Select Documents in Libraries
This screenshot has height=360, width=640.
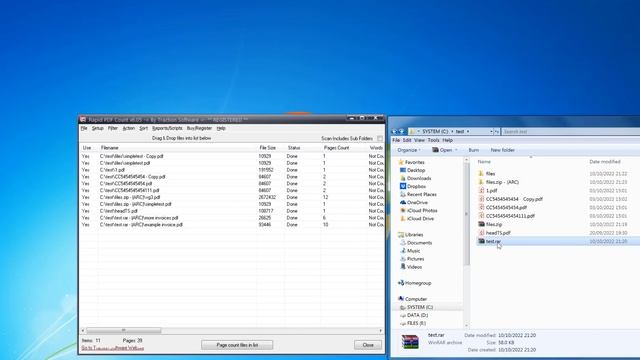click(x=419, y=243)
